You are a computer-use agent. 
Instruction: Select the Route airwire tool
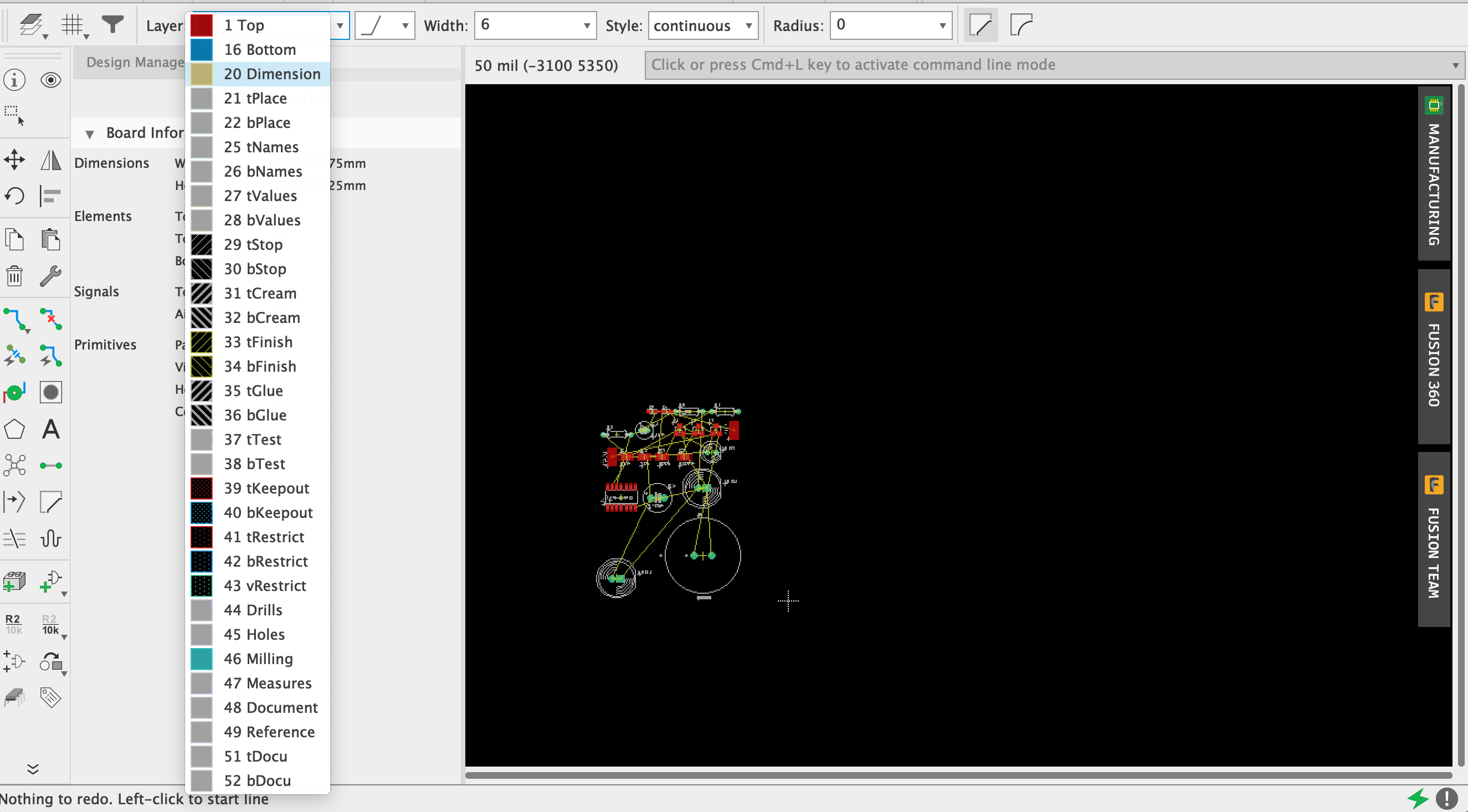coord(16,320)
